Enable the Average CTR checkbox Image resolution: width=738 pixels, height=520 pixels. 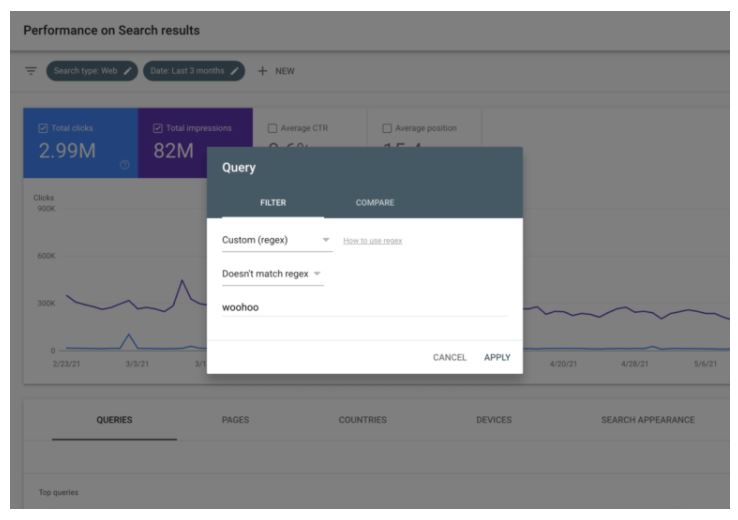pyautogui.click(x=272, y=126)
